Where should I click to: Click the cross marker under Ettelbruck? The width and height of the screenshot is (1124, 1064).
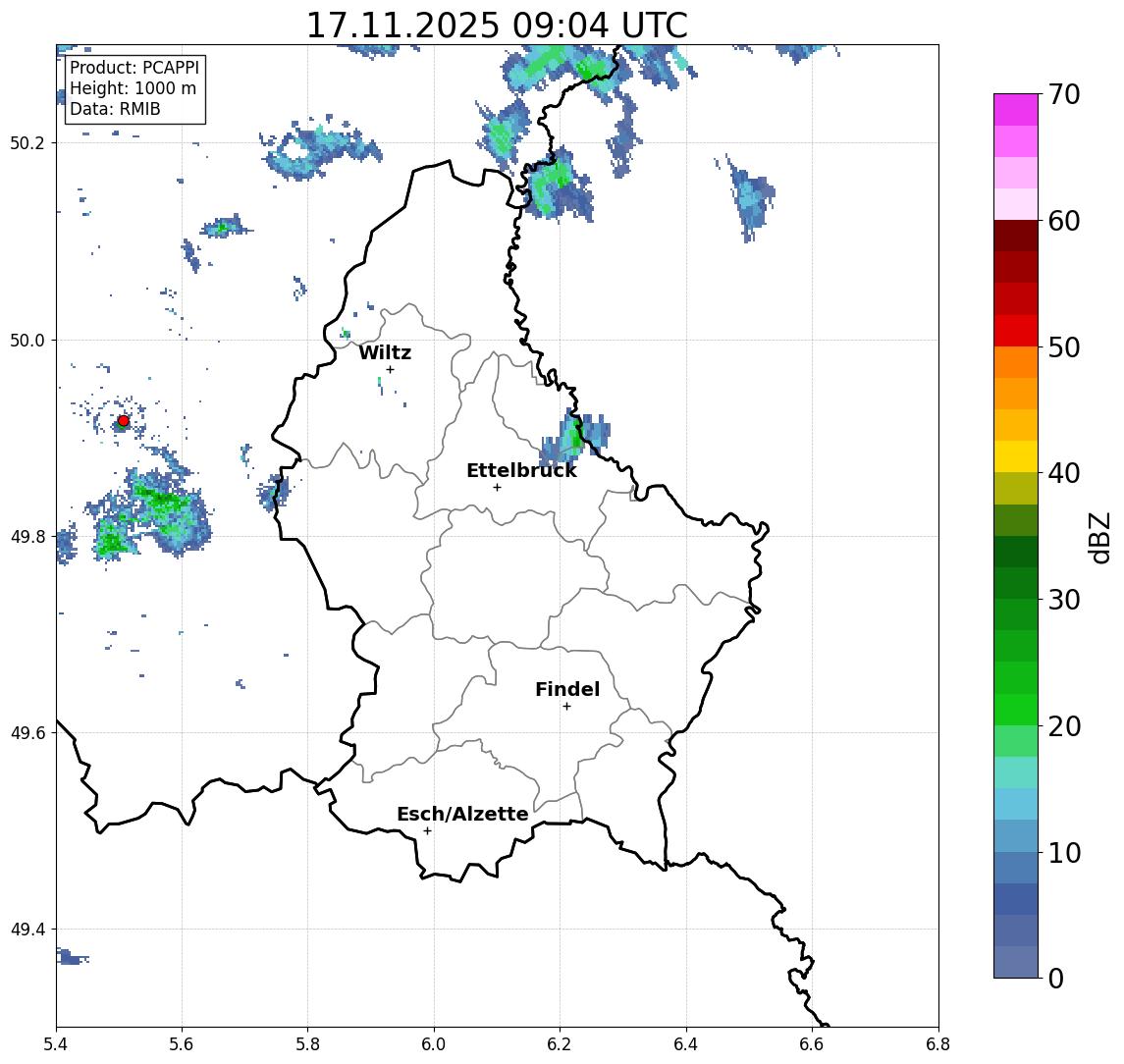[497, 488]
